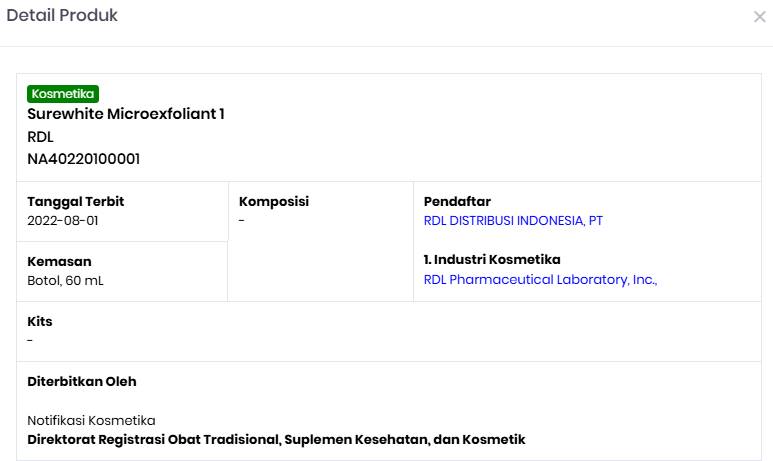
Task: Click the Notifikasi Kosmetika text
Action: [91, 421]
